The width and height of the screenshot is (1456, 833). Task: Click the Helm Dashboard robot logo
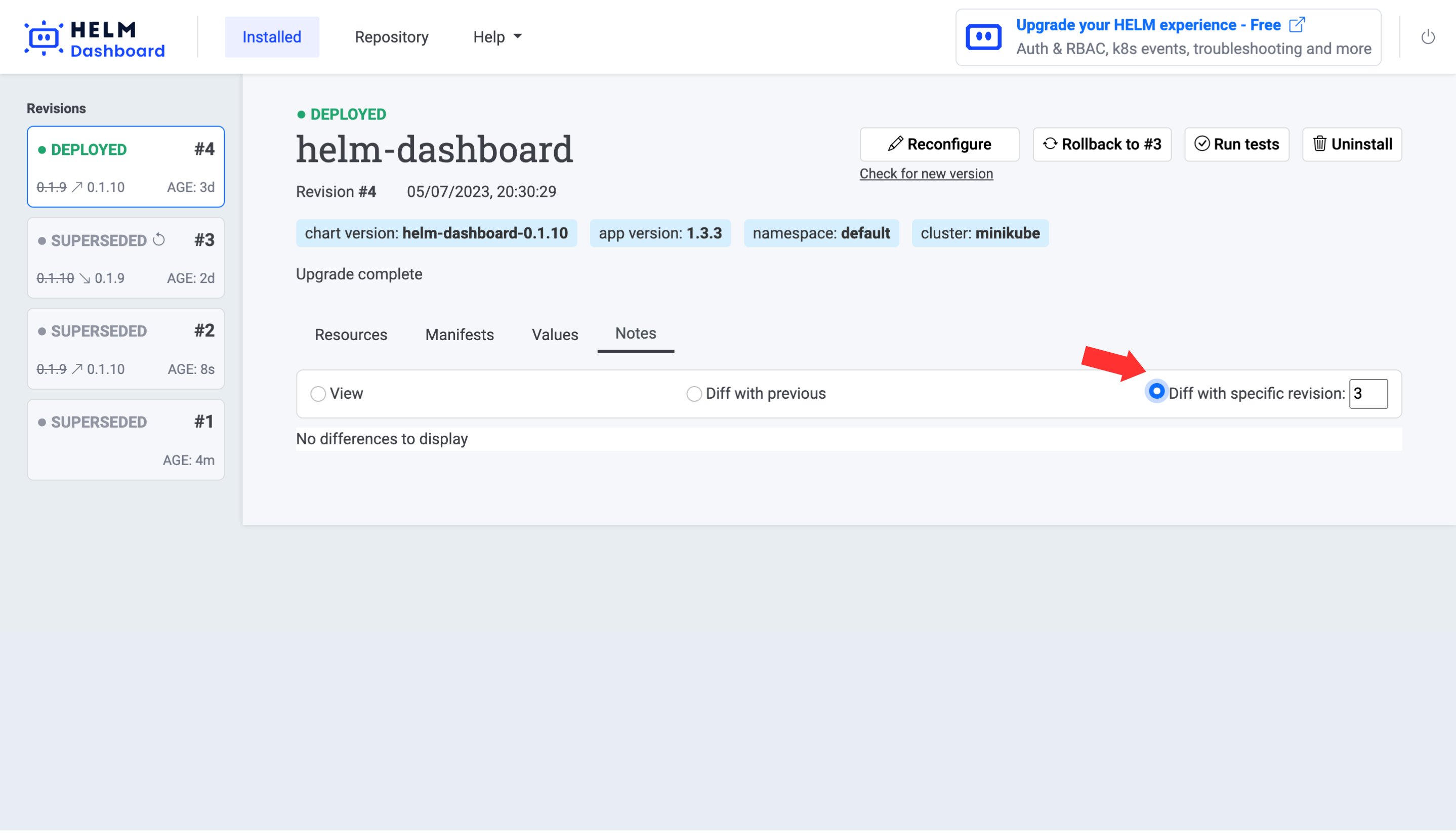(44, 38)
